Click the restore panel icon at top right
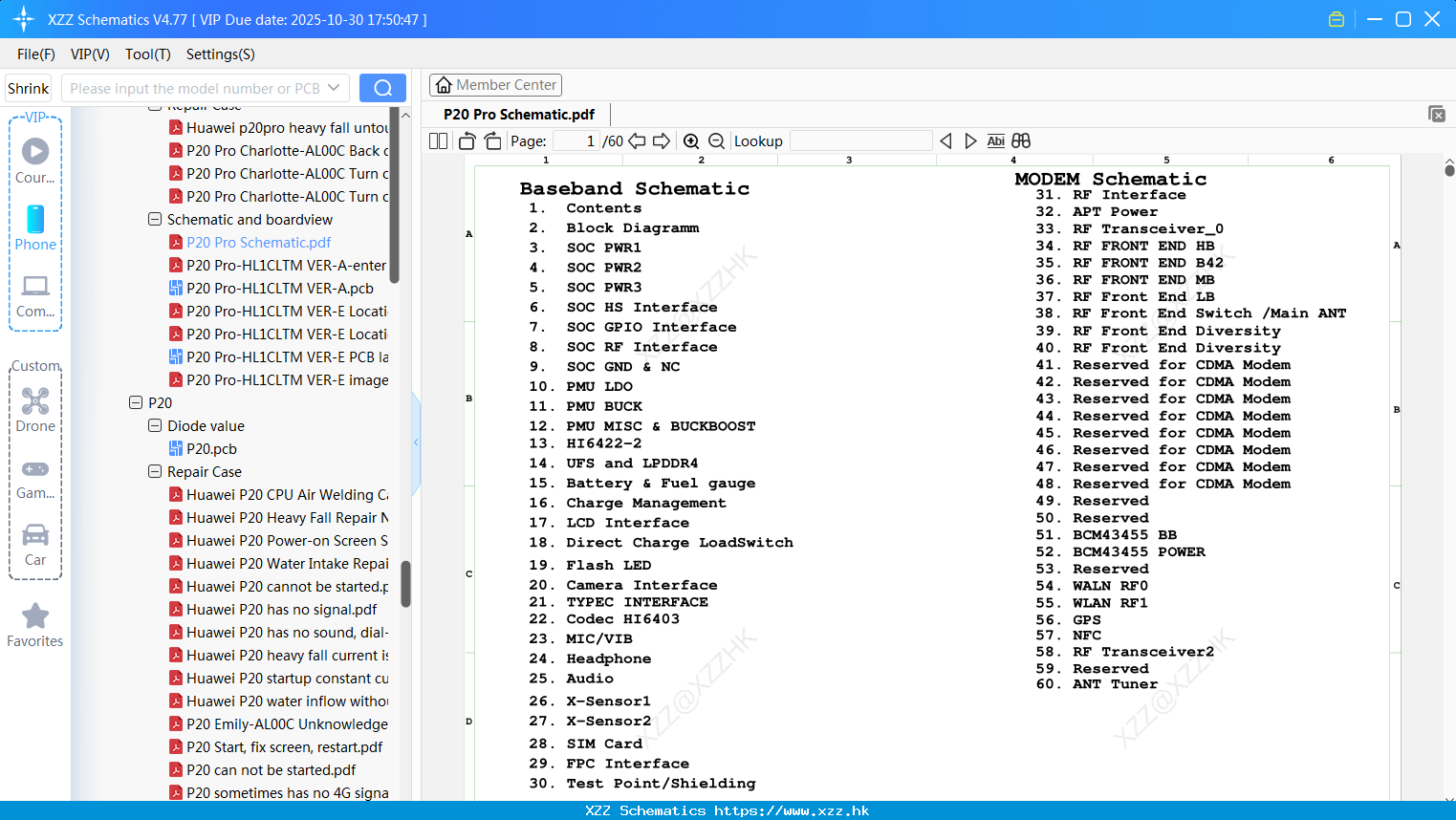This screenshot has height=820, width=1456. [x=1437, y=114]
